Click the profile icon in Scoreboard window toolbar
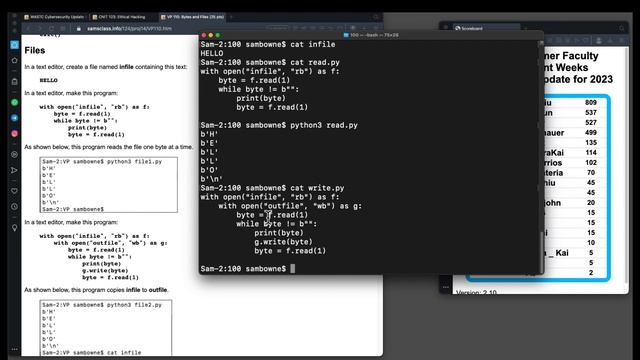This screenshot has height=360, width=640. coord(599,40)
